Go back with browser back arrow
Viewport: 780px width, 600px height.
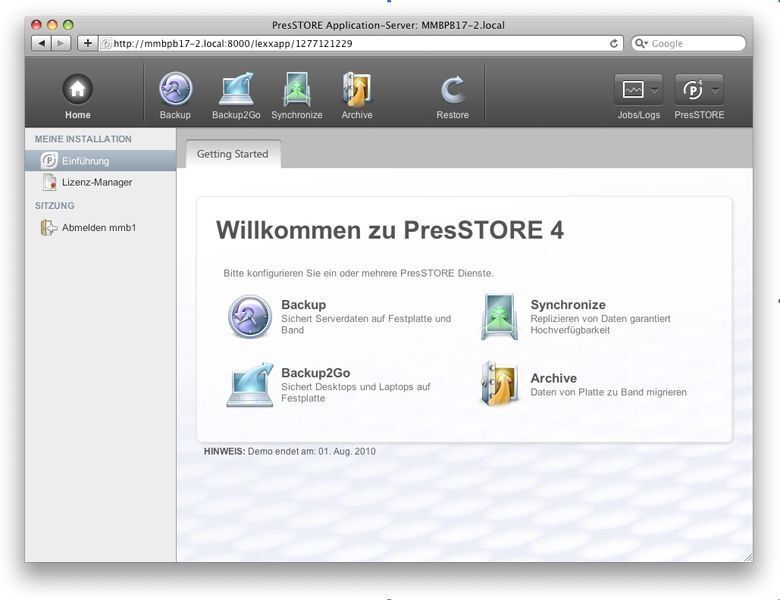coord(41,43)
